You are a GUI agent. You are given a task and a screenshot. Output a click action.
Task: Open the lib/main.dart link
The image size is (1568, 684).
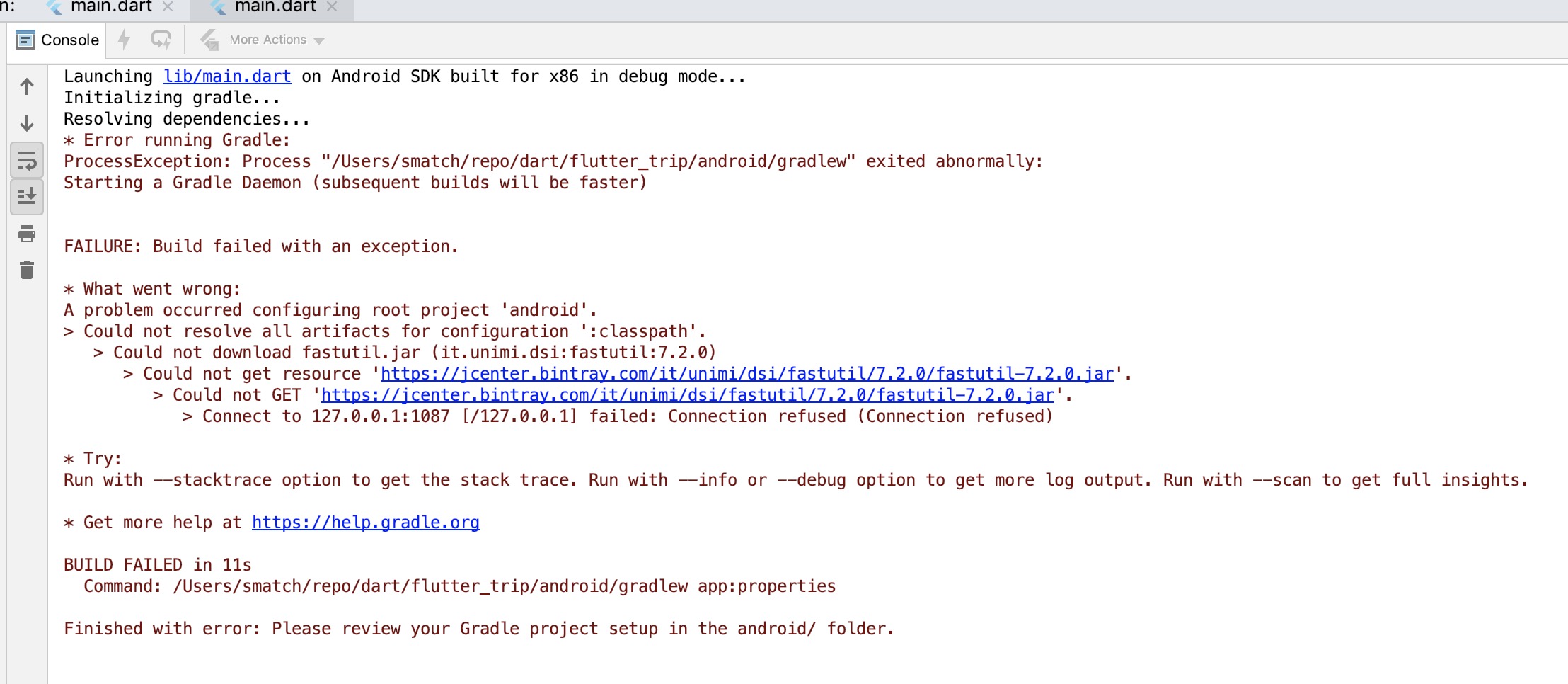(227, 76)
